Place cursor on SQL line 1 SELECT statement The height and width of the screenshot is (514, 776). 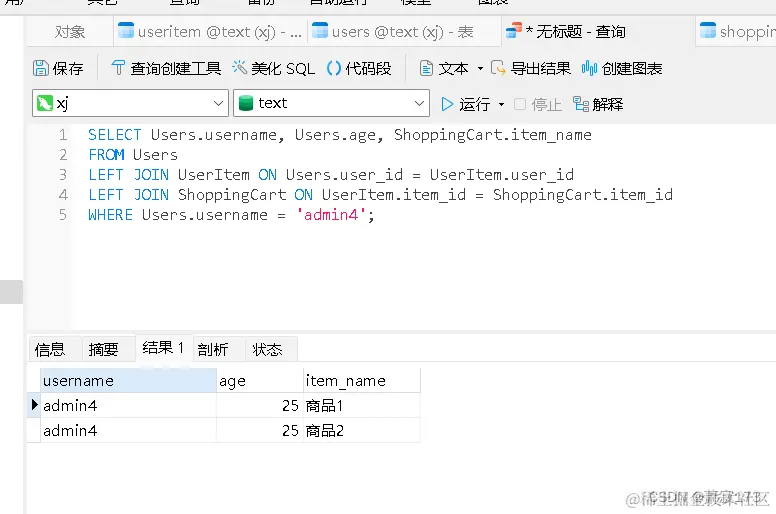pos(340,135)
